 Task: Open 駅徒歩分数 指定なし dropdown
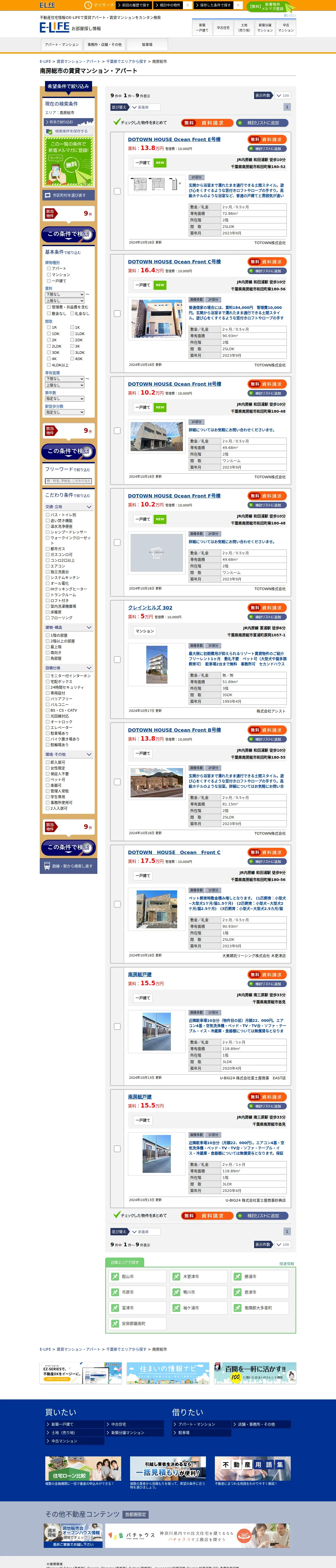tap(65, 412)
